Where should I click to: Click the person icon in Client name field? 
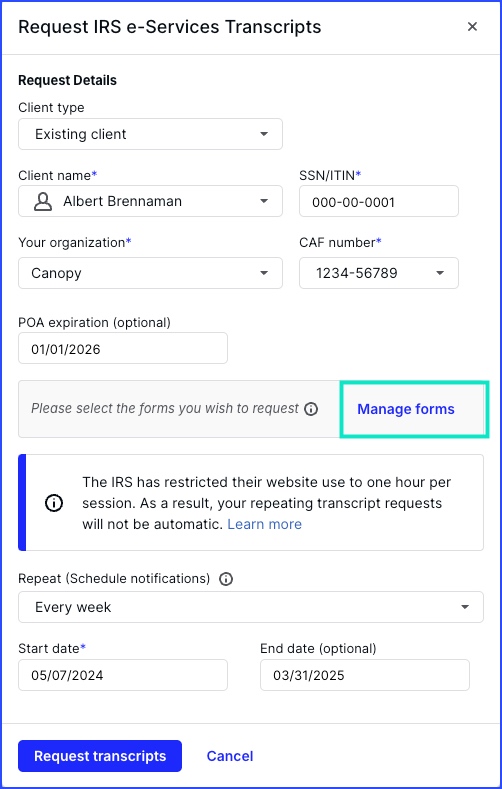point(43,201)
